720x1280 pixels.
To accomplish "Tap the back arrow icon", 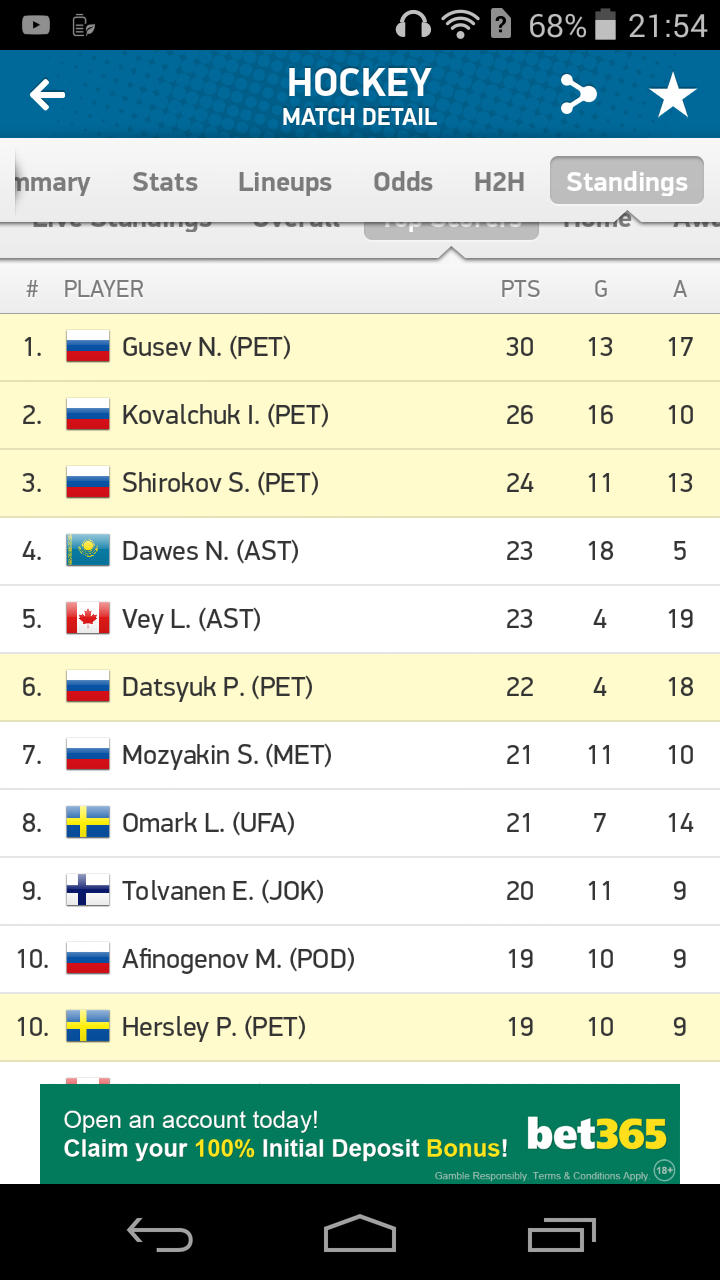I will [x=47, y=96].
